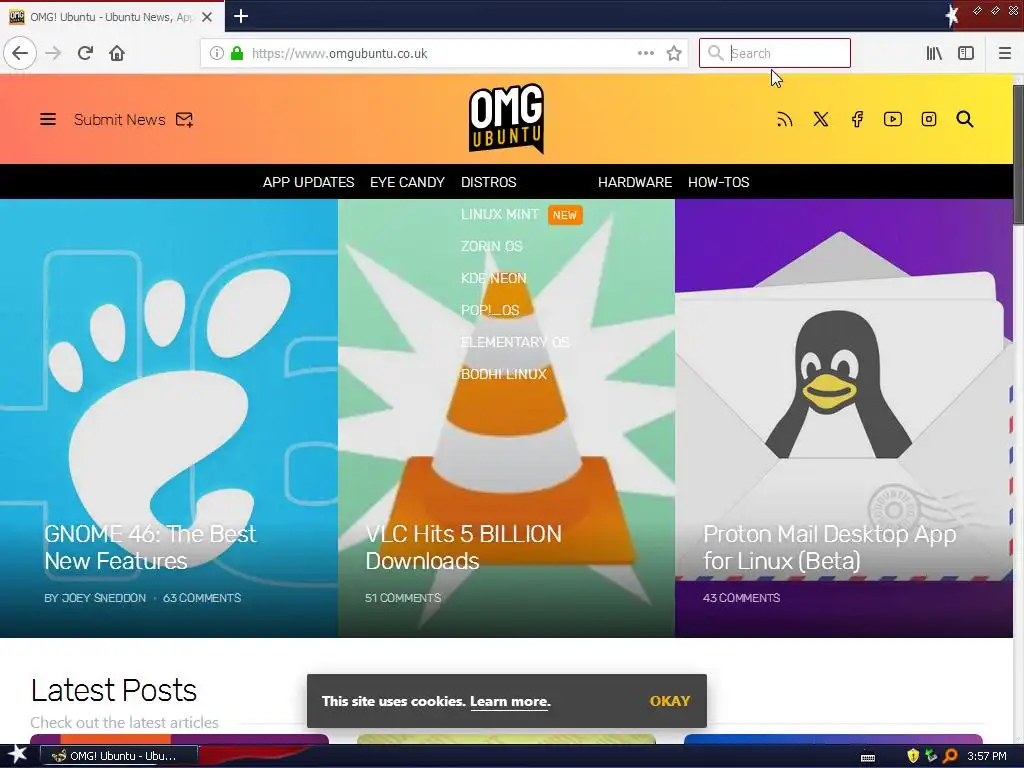The width and height of the screenshot is (1024, 768).
Task: Open the Eye Candy section
Action: click(407, 182)
